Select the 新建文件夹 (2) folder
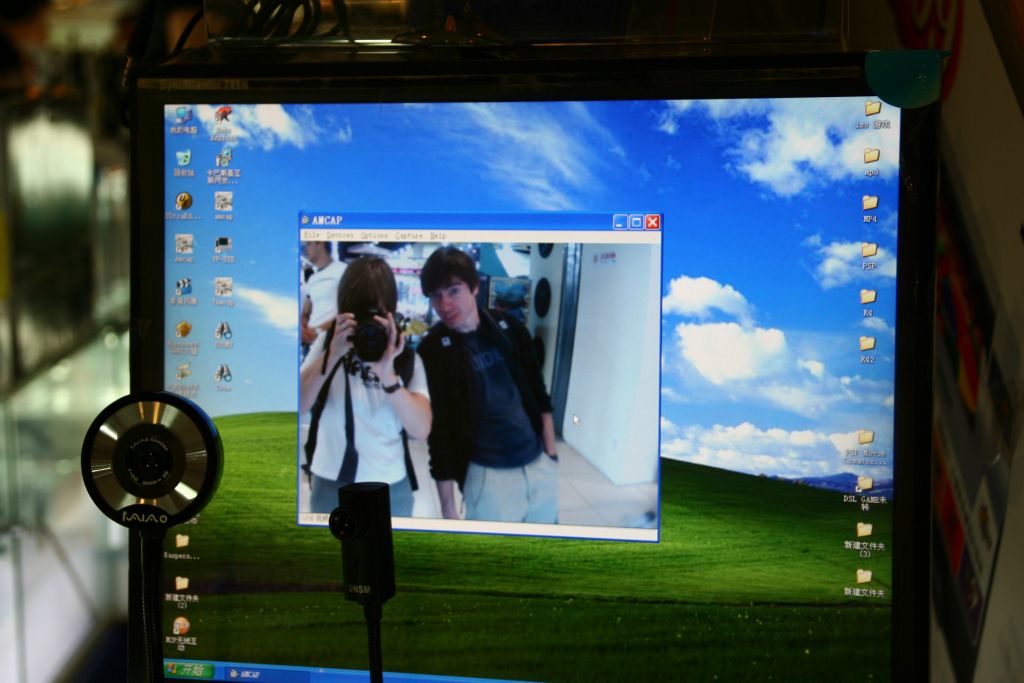 [182, 592]
